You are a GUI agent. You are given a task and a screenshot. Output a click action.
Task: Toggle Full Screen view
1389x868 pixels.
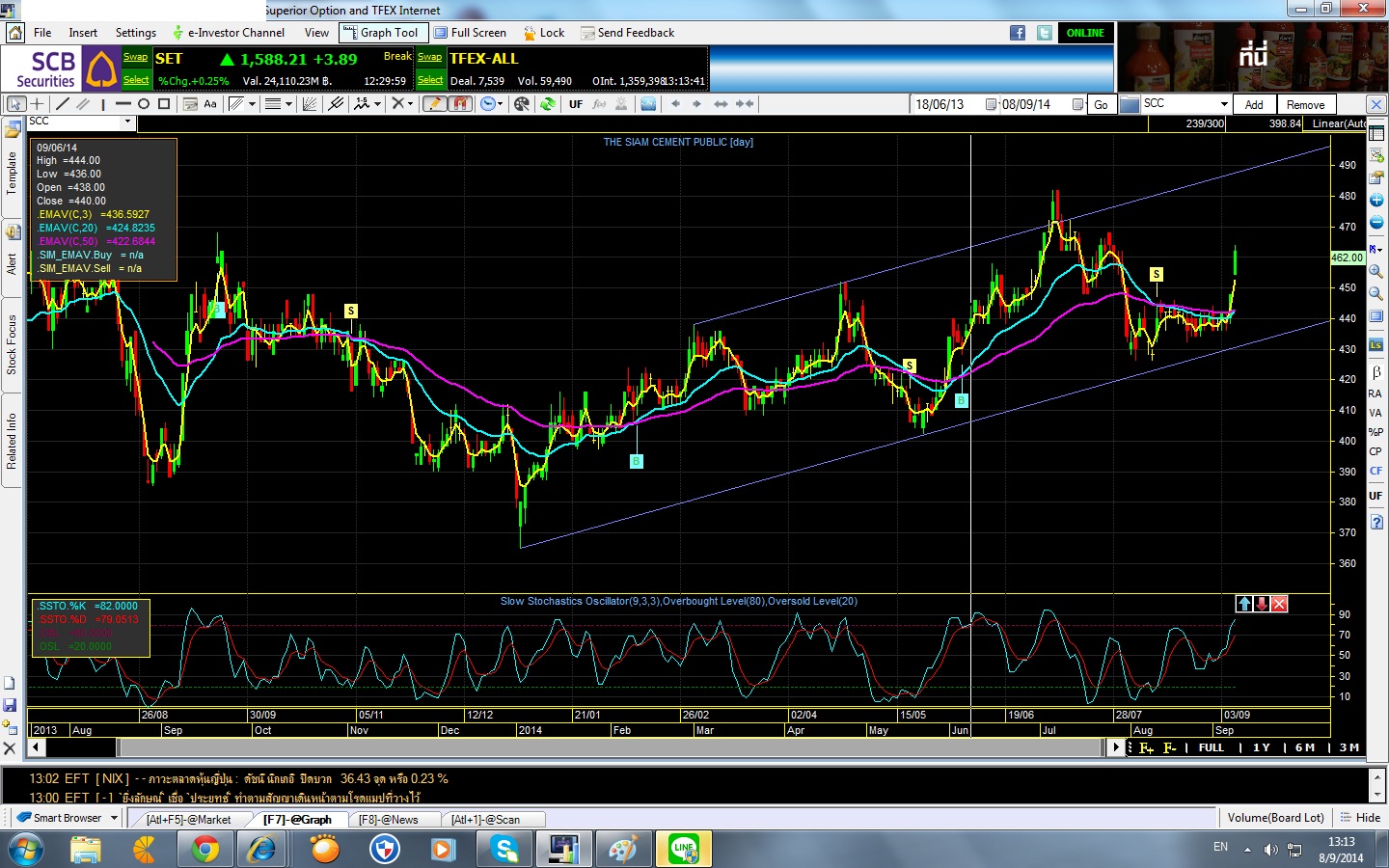click(x=470, y=33)
